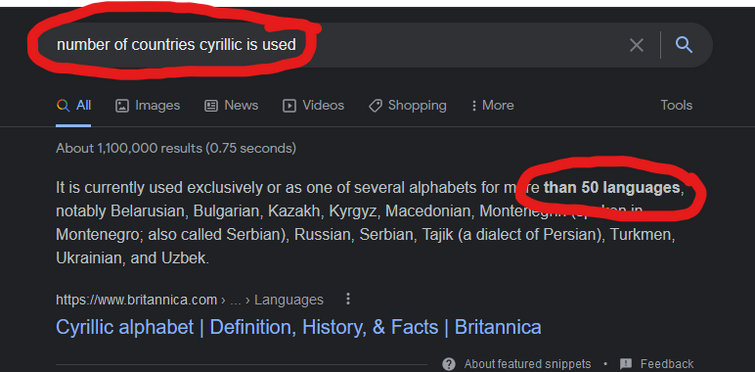
Task: Switch to the News results tab
Action: [x=231, y=105]
